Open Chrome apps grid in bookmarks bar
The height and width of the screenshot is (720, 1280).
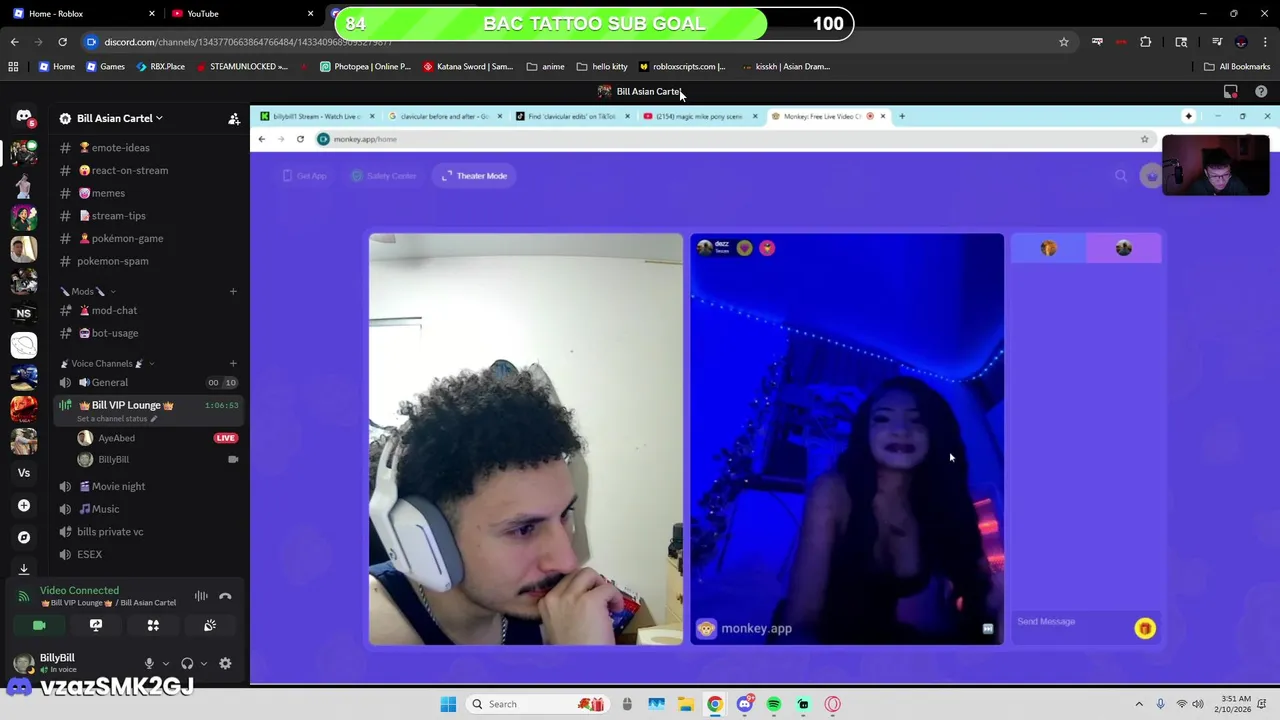(13, 67)
